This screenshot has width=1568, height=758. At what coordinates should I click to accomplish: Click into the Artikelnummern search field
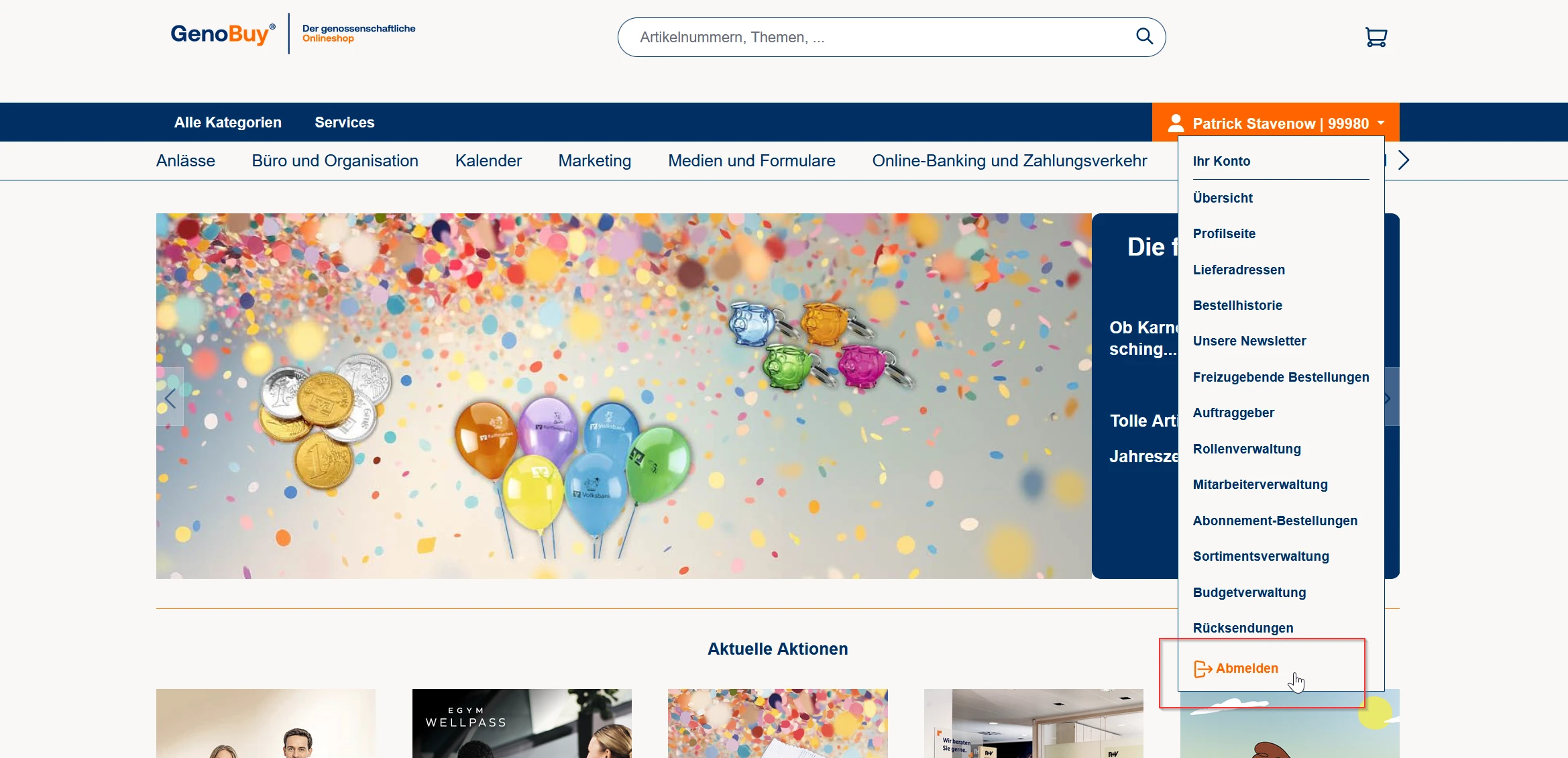click(x=872, y=38)
